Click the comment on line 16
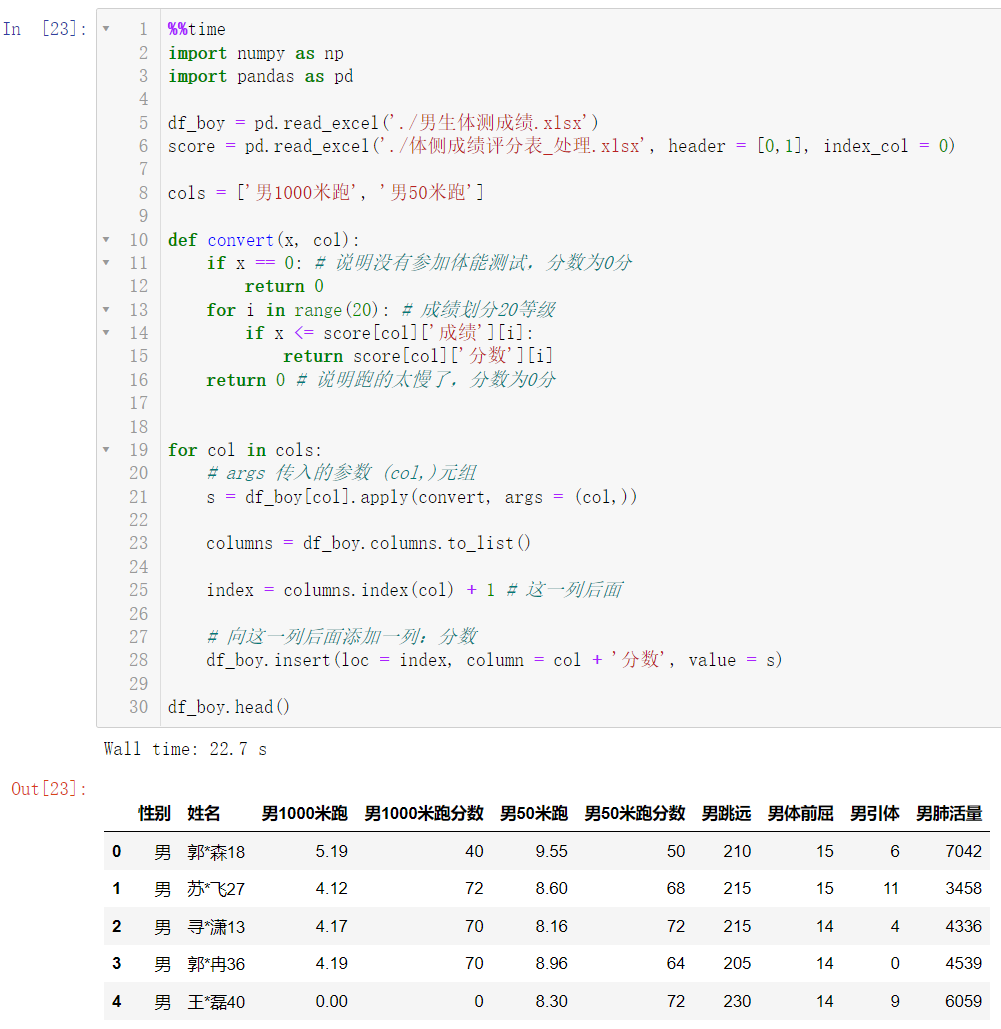This screenshot has width=1001, height=1029. pos(427,379)
